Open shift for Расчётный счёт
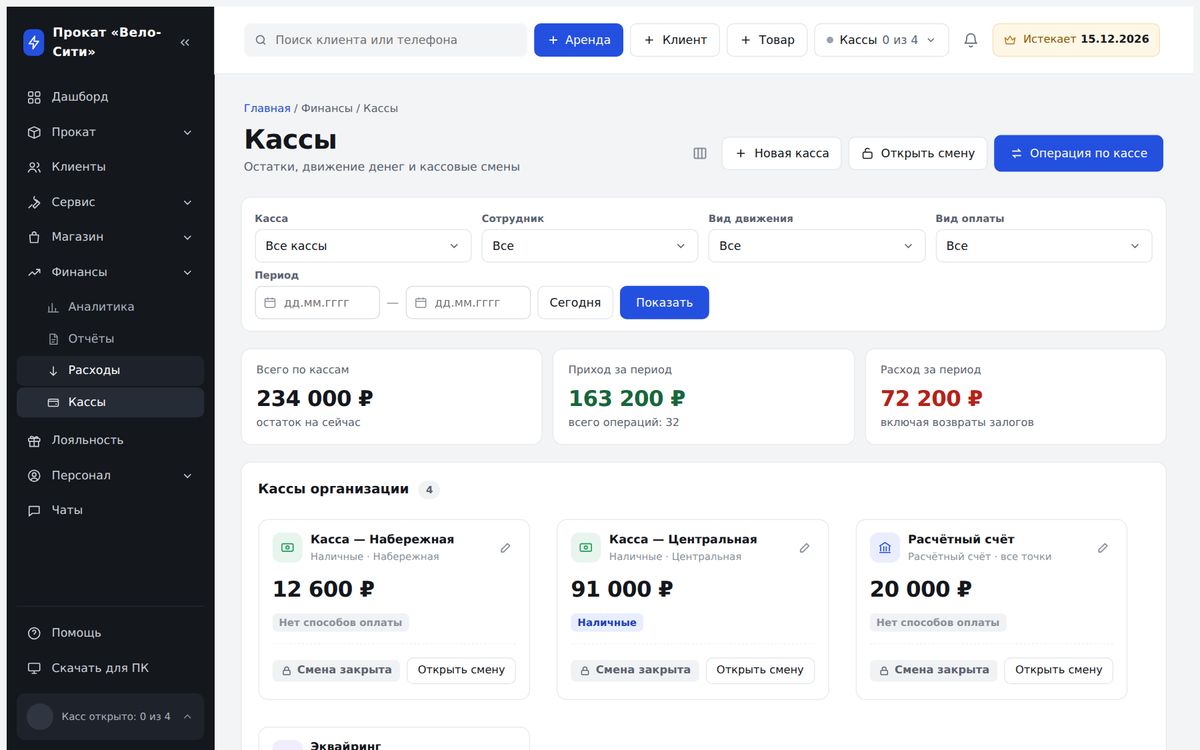Viewport: 1200px width, 750px height. point(1058,670)
